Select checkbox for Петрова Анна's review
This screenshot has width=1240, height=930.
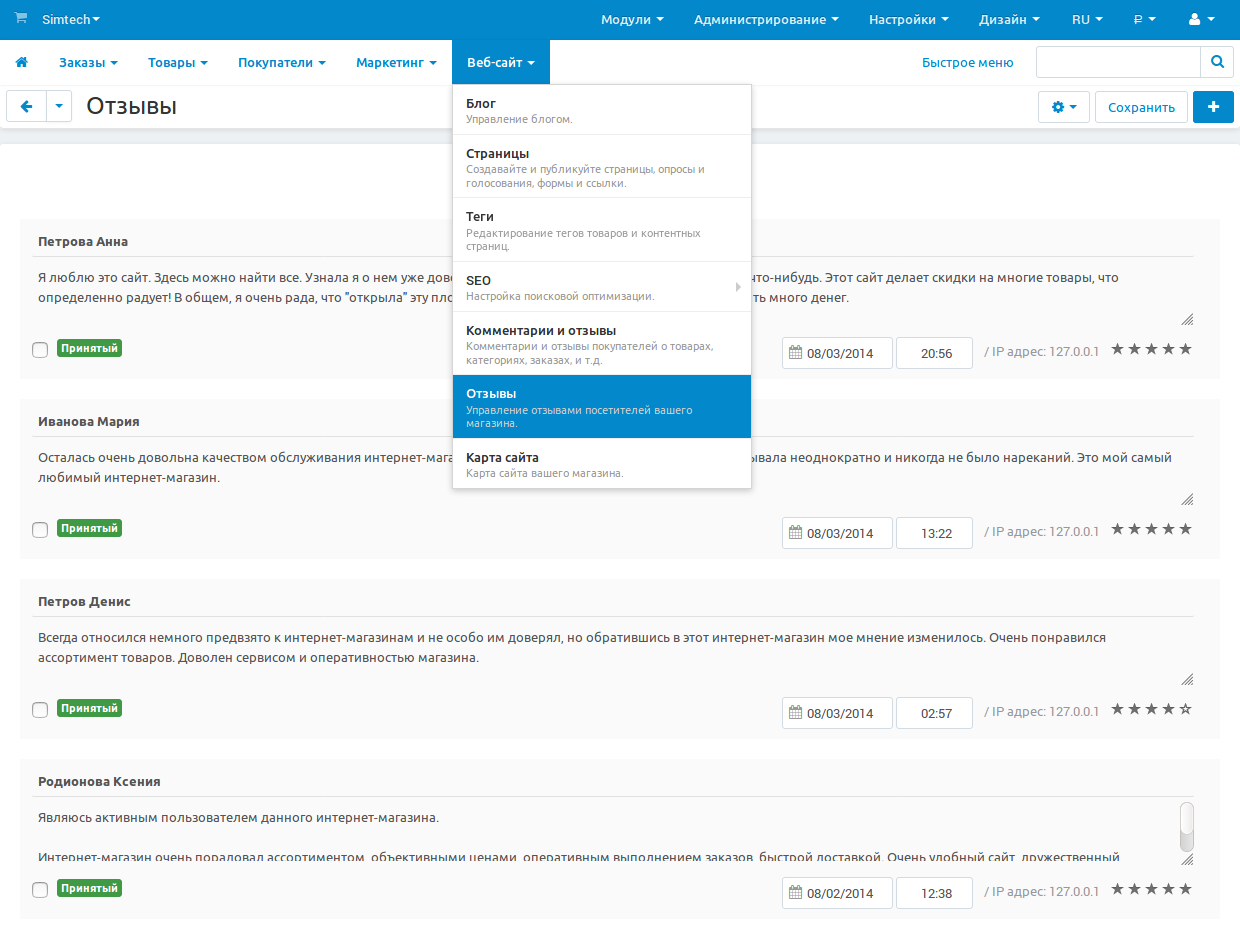(x=40, y=350)
